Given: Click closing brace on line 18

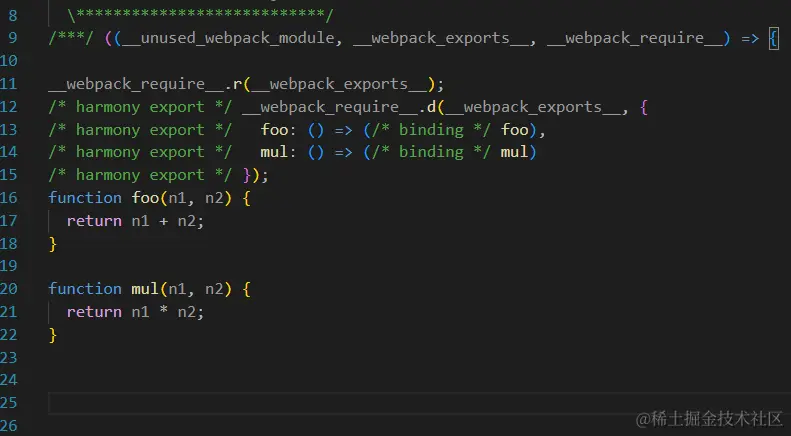Looking at the screenshot, I should pos(52,244).
